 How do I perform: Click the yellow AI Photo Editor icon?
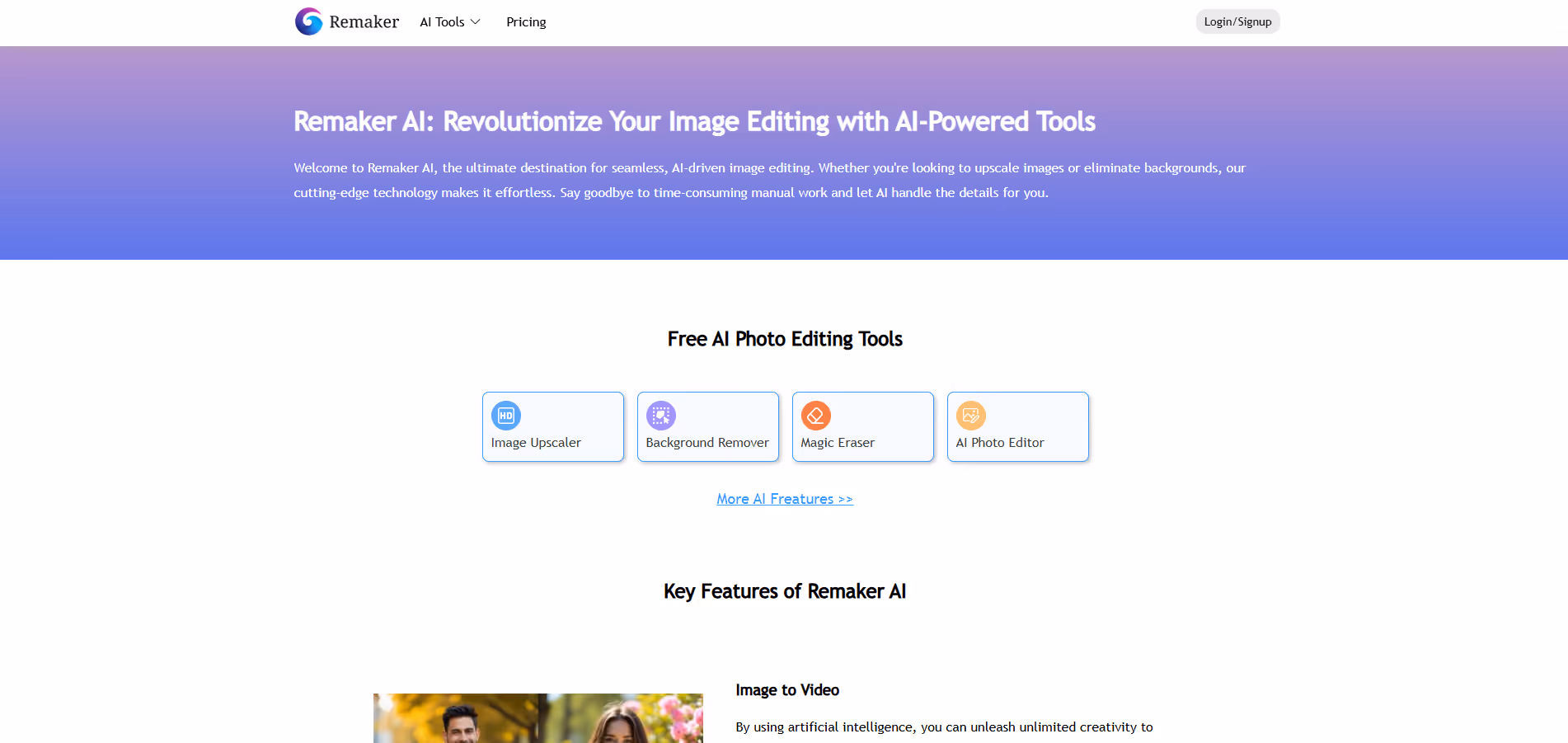(971, 416)
